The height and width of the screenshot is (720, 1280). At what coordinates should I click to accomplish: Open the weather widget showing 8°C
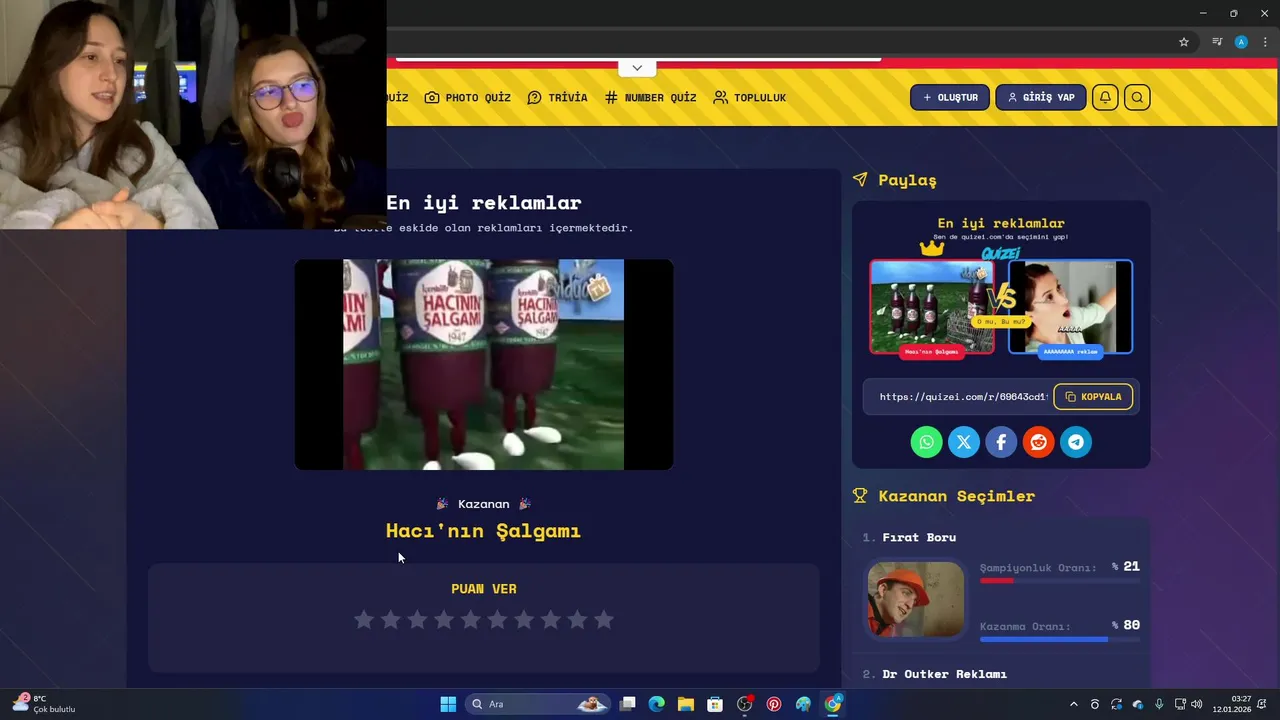tap(44, 704)
